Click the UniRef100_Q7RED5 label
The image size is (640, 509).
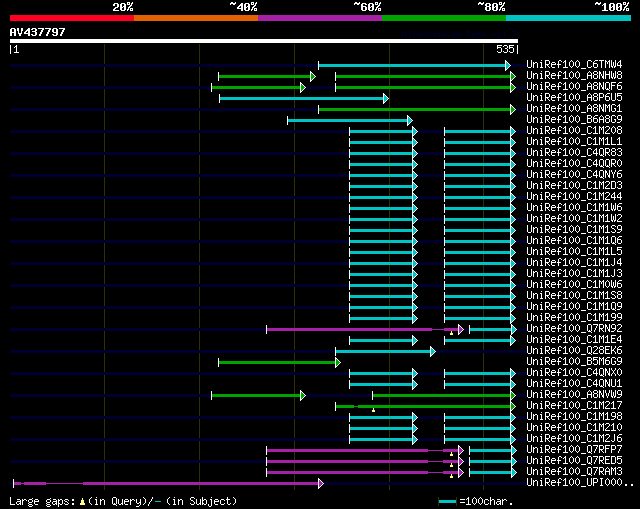[x=574, y=461]
